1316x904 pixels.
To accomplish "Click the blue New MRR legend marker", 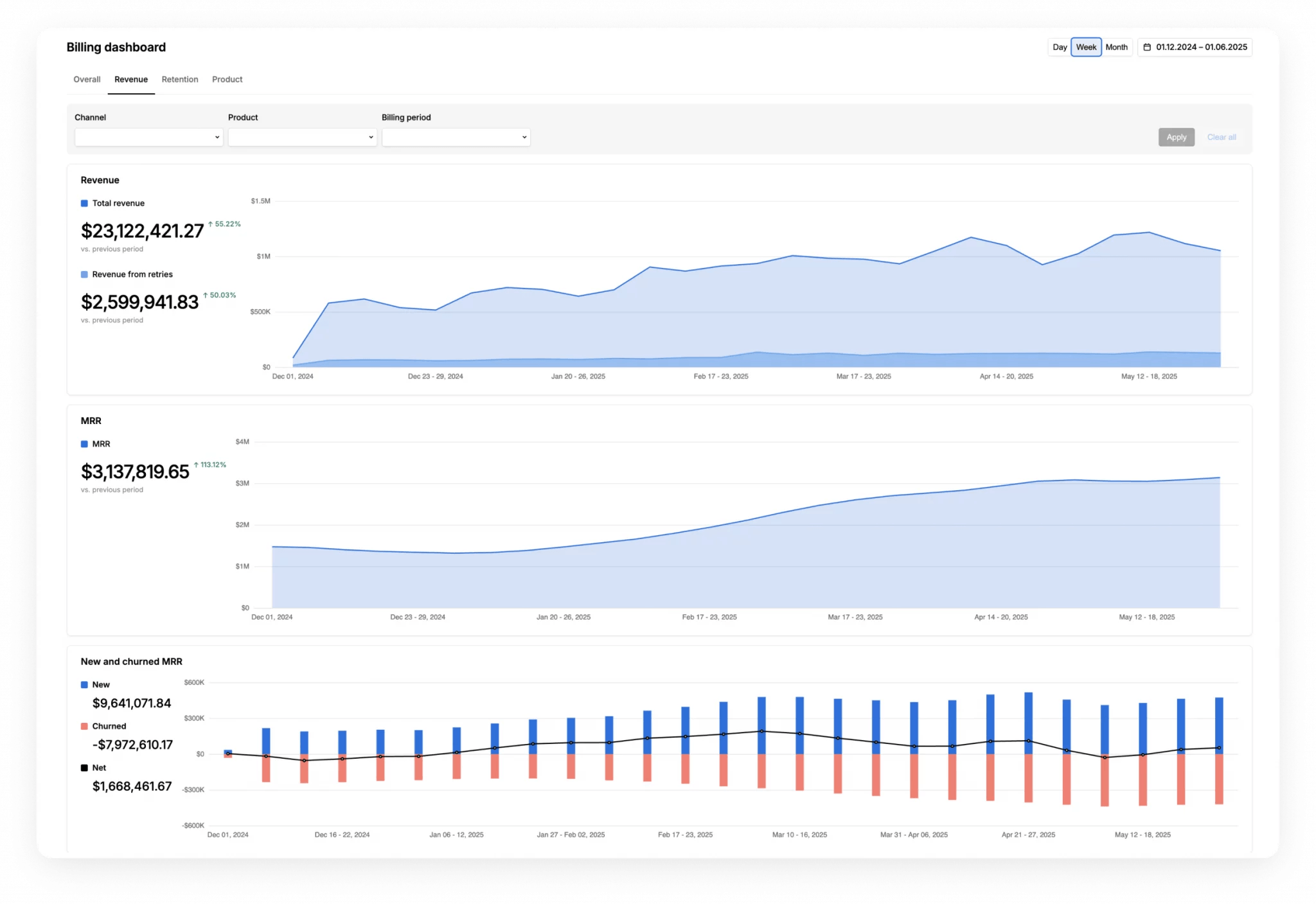I will (x=84, y=684).
